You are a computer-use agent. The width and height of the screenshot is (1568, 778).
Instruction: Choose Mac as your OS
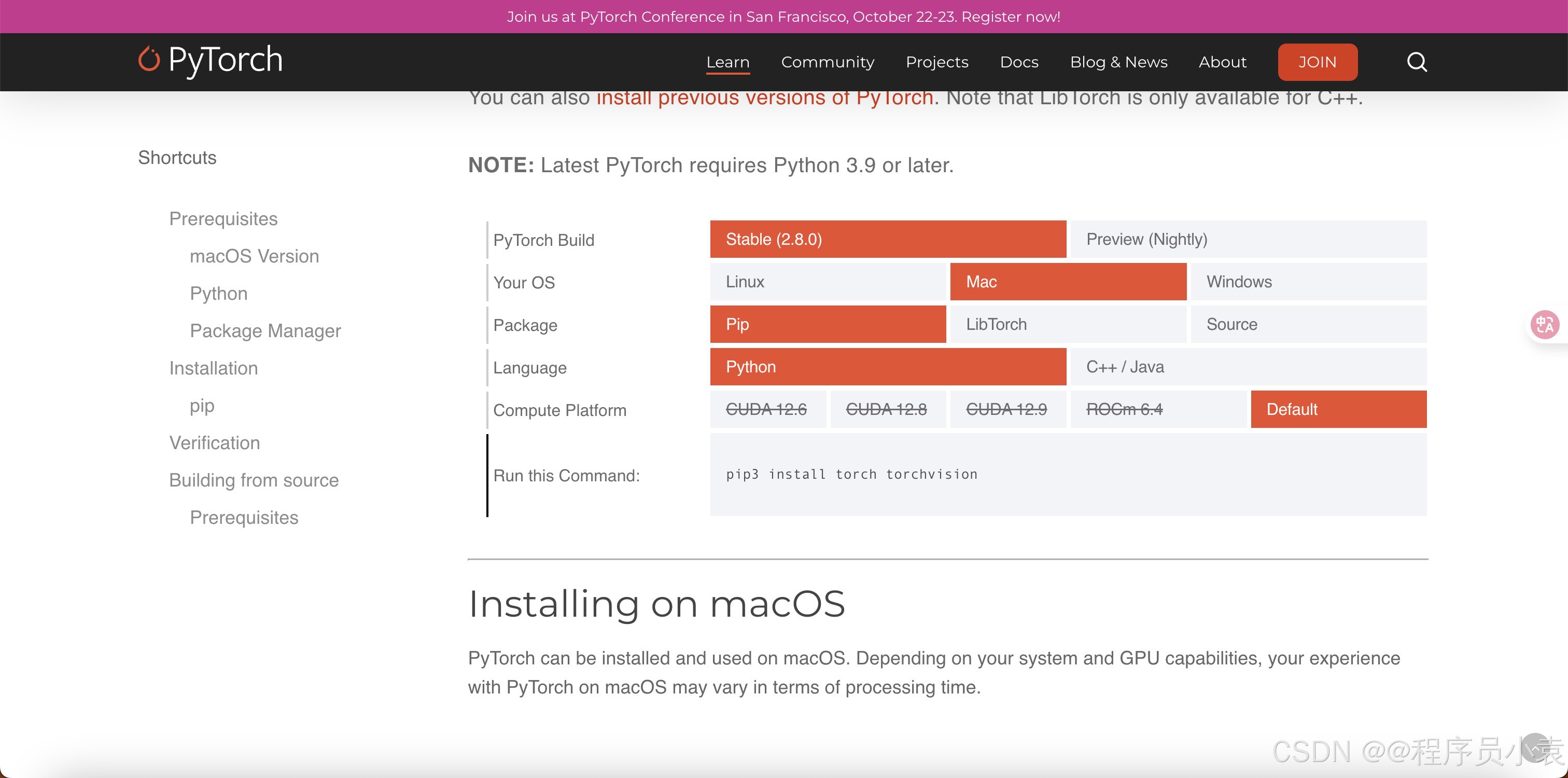[x=1068, y=282]
